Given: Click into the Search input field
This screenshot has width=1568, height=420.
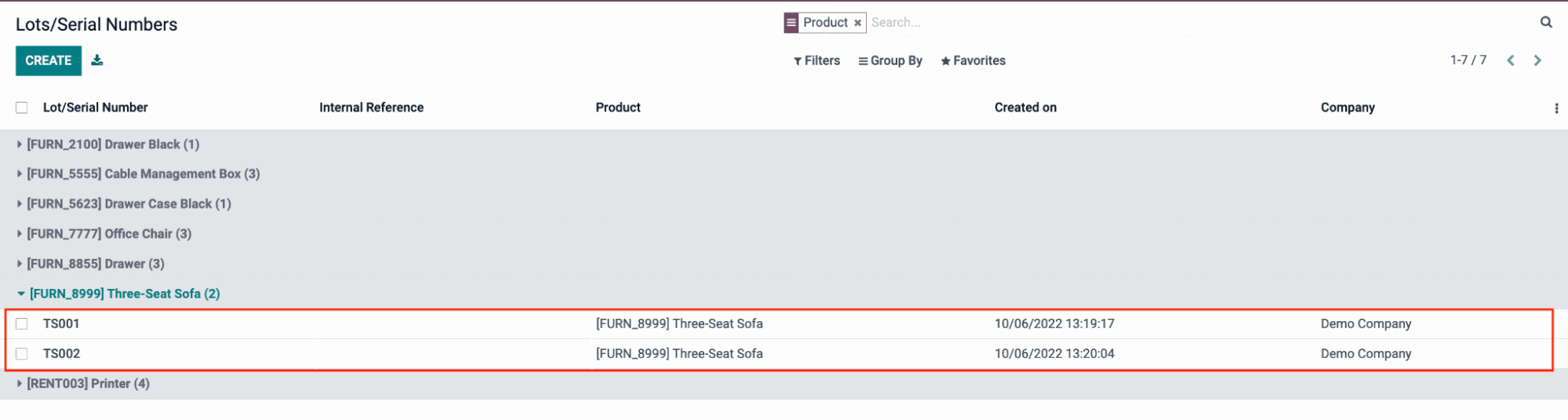Looking at the screenshot, I should pyautogui.click(x=1177, y=23).
